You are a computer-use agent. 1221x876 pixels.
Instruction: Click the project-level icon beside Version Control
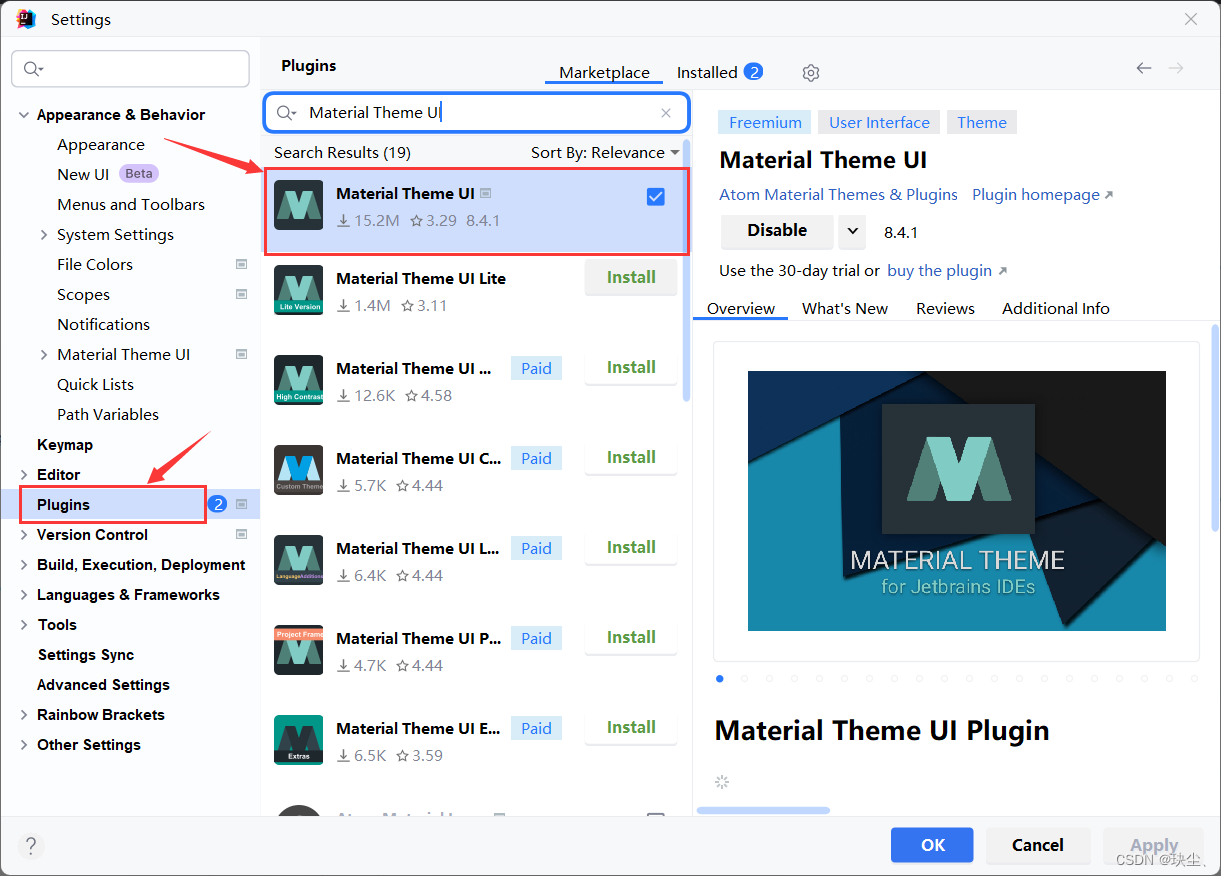pyautogui.click(x=241, y=534)
